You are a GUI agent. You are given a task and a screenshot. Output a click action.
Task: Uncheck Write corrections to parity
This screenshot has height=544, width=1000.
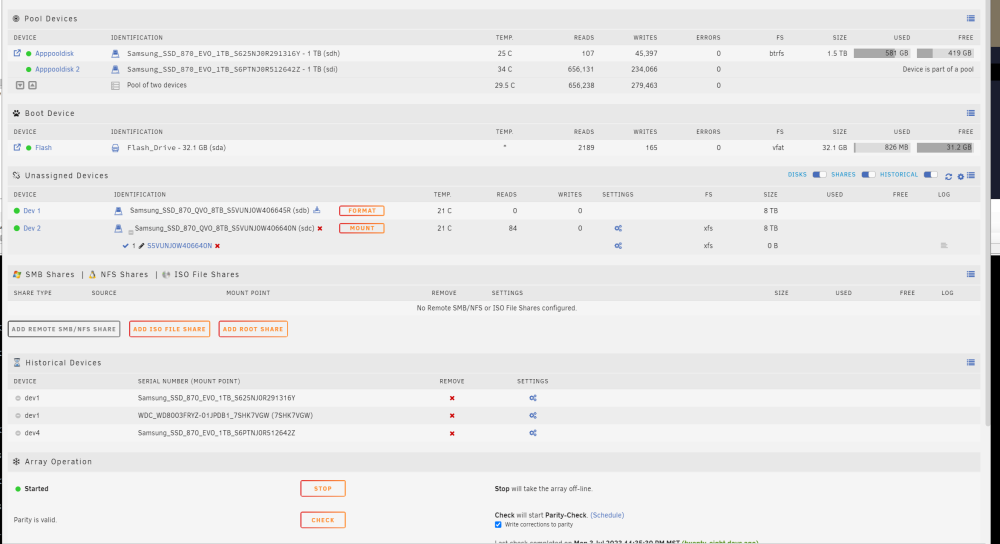pyautogui.click(x=498, y=525)
